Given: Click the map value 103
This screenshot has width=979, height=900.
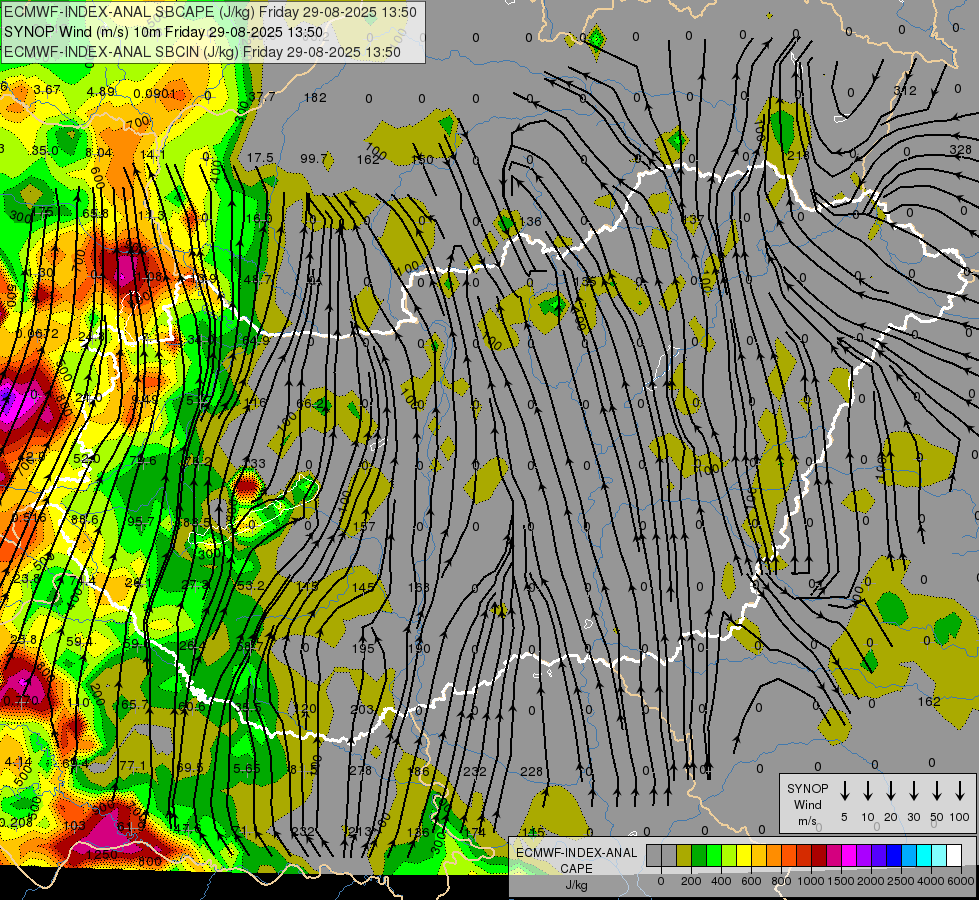Looking at the screenshot, I should [x=74, y=826].
